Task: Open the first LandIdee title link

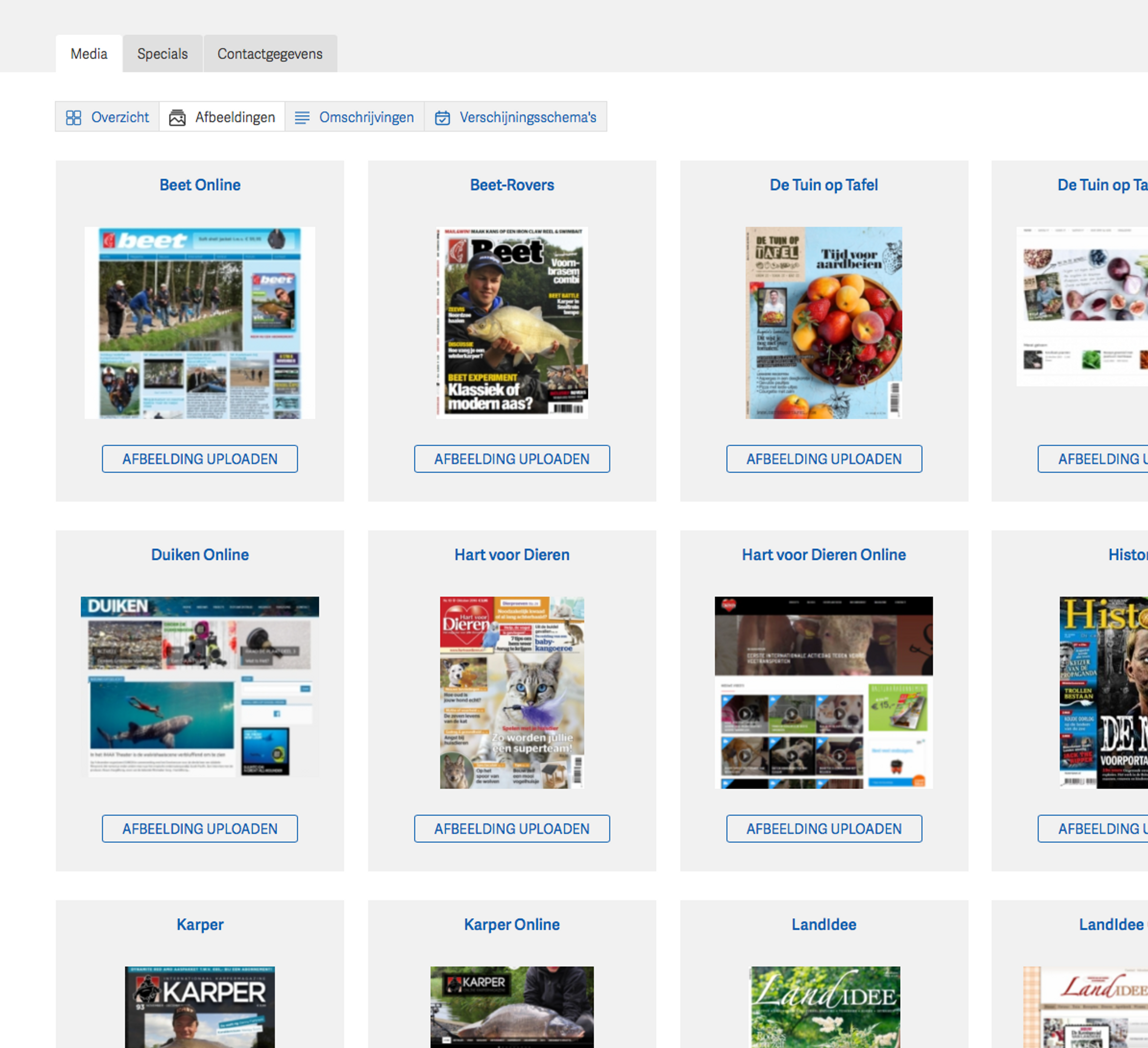Action: [x=823, y=925]
